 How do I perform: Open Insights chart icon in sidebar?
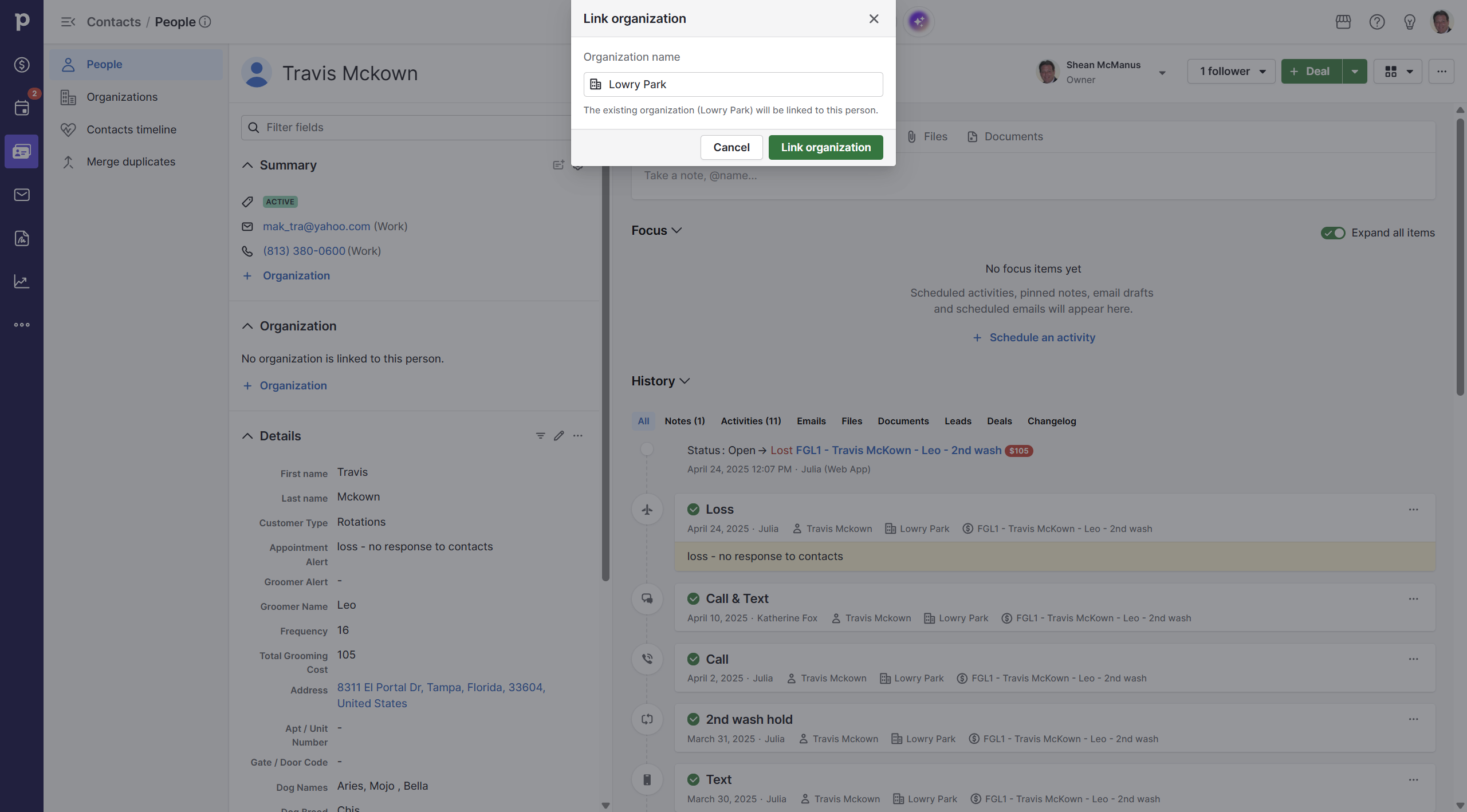tap(22, 281)
